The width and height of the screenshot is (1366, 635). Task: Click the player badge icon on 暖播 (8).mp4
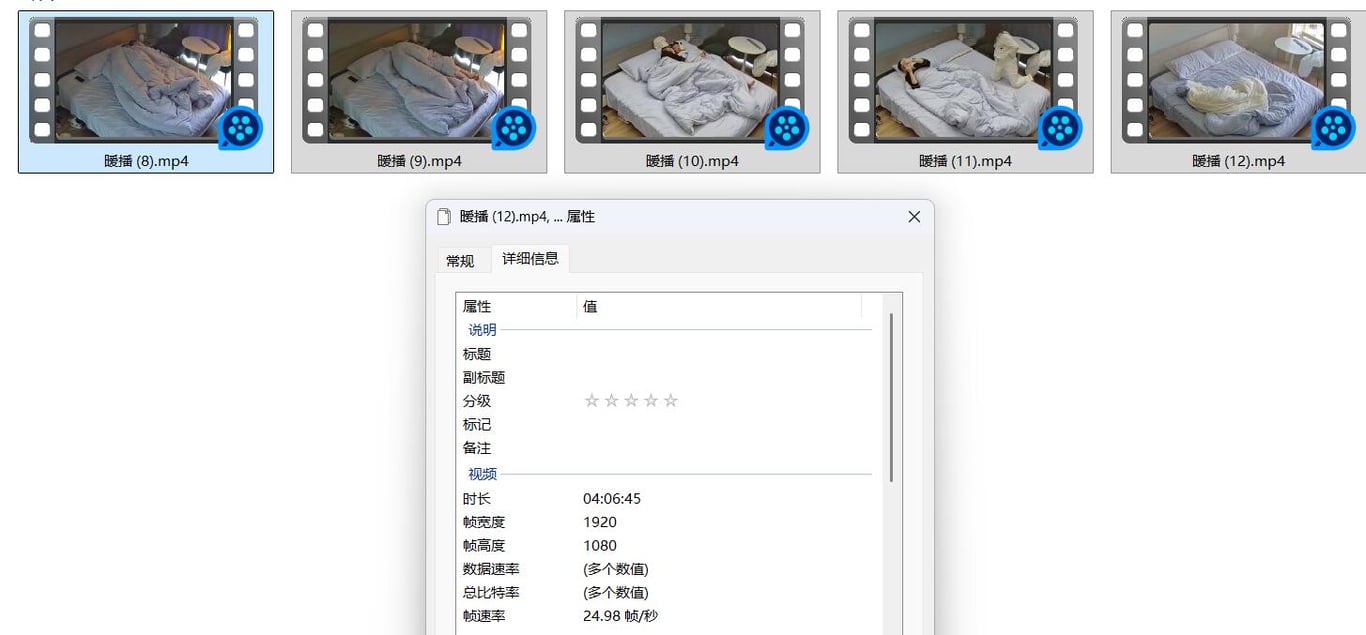point(240,128)
